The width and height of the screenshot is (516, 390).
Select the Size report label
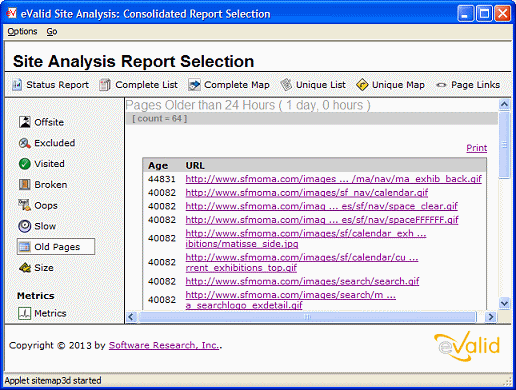tap(44, 268)
